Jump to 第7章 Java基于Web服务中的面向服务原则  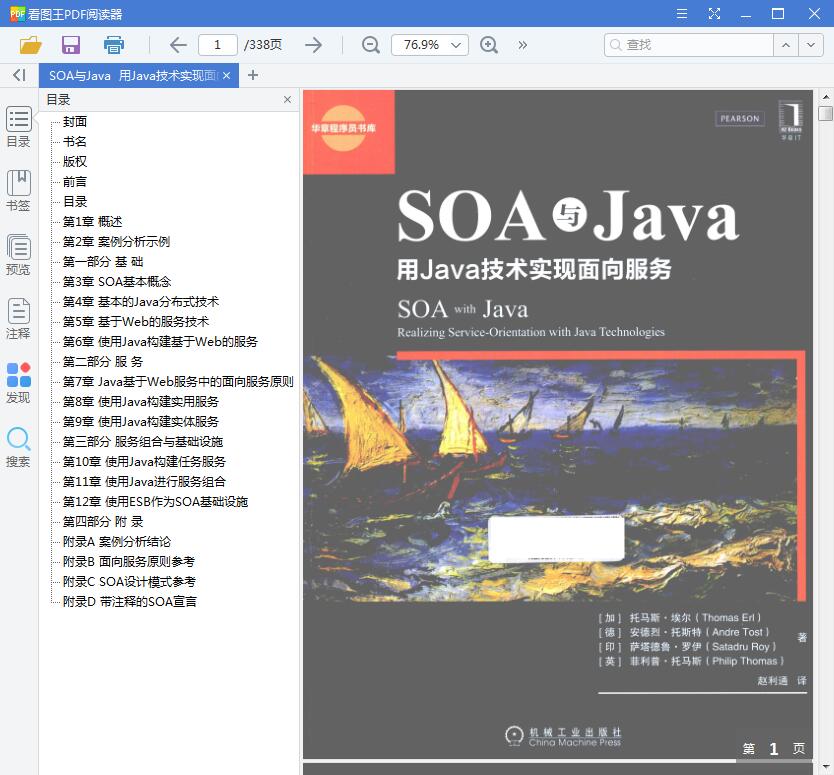coord(178,382)
